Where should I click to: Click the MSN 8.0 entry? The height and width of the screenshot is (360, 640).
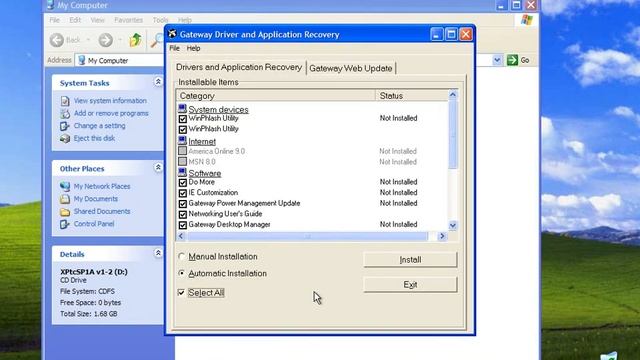(202, 162)
